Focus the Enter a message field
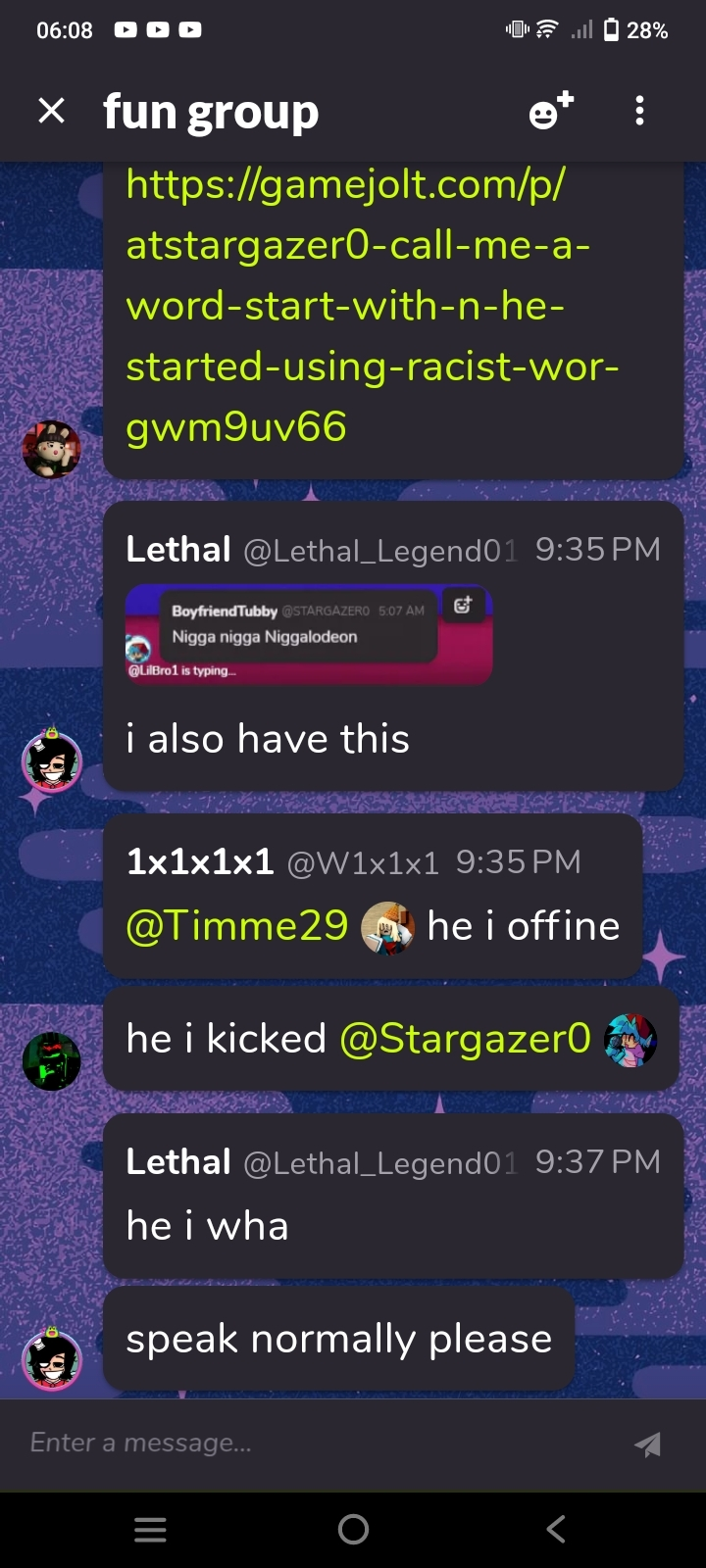 pos(324,1444)
